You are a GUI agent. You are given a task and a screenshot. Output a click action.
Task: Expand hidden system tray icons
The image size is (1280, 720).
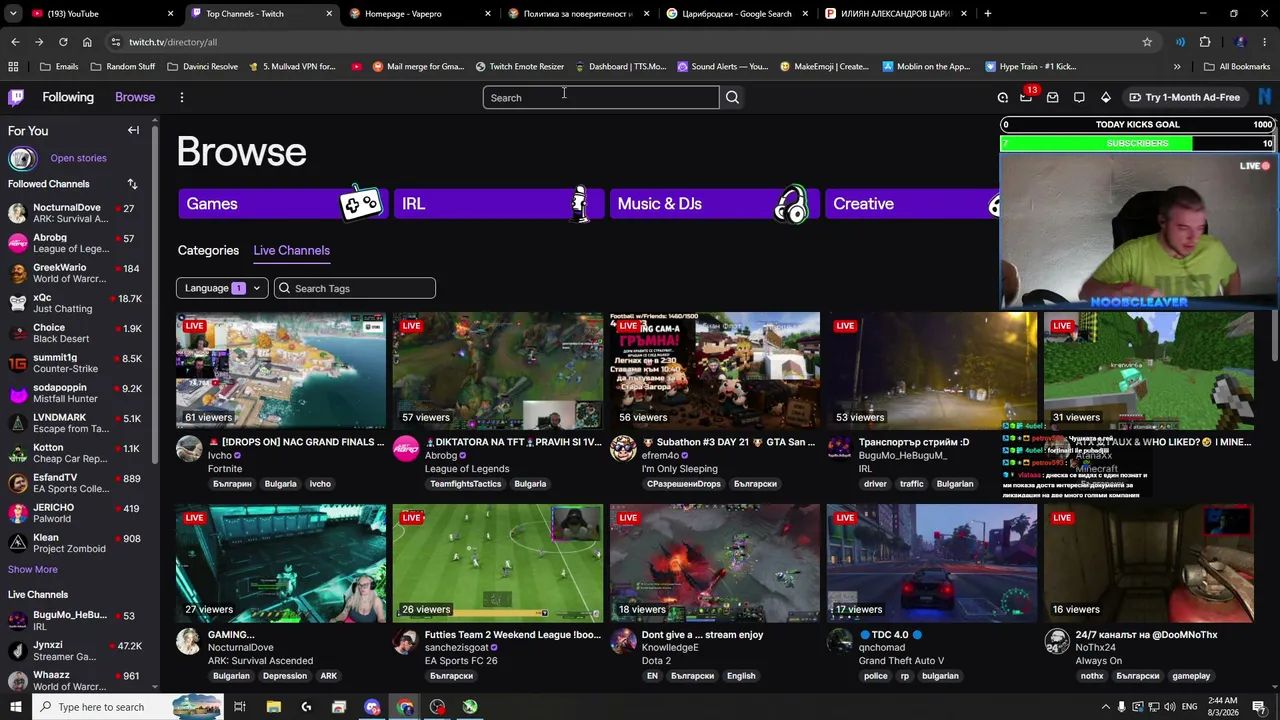(x=1105, y=707)
